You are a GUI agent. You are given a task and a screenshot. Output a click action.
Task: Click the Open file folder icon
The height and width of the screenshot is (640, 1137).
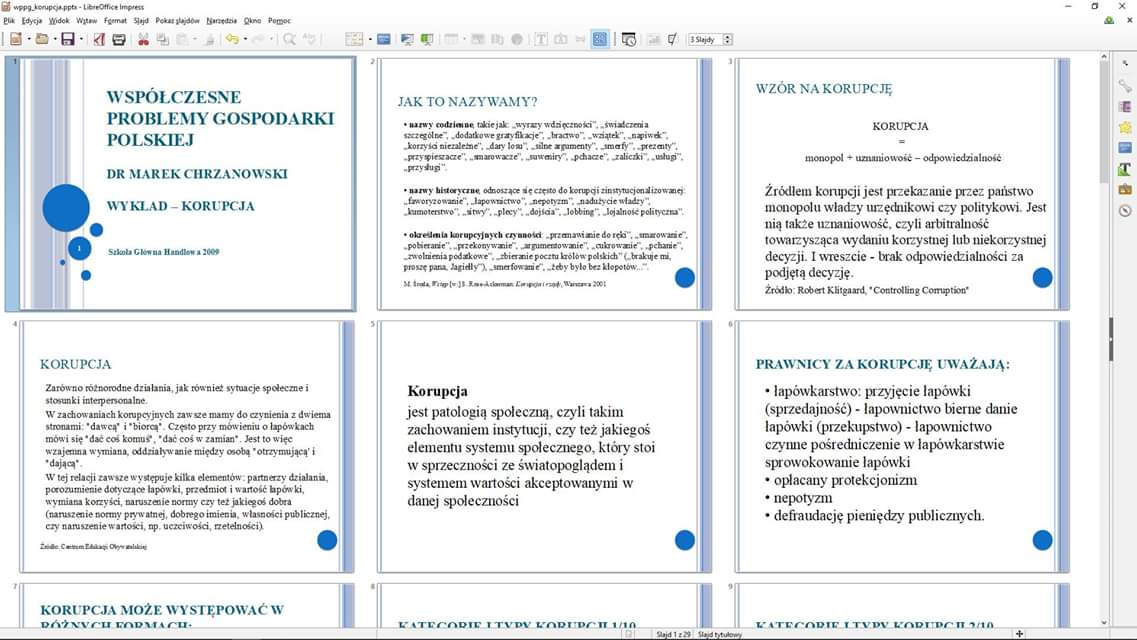pos(42,39)
